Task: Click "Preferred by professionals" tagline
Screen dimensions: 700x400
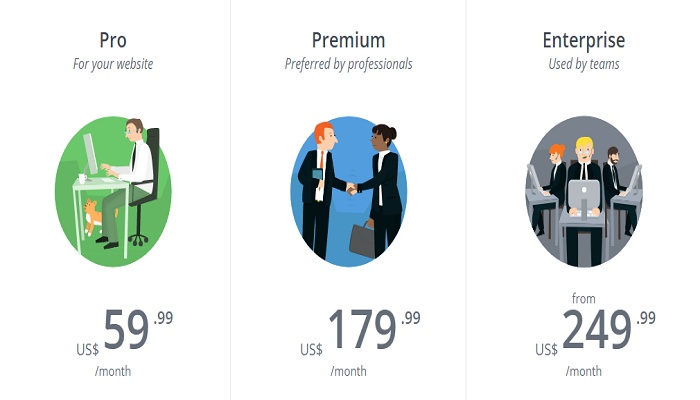Action: tap(348, 65)
